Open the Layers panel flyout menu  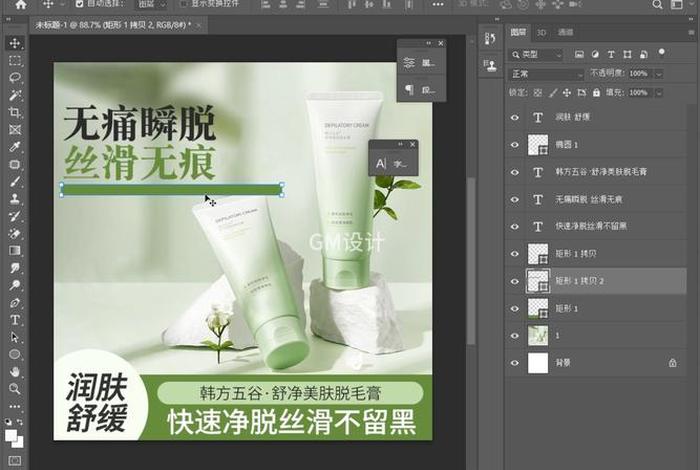pyautogui.click(x=692, y=32)
